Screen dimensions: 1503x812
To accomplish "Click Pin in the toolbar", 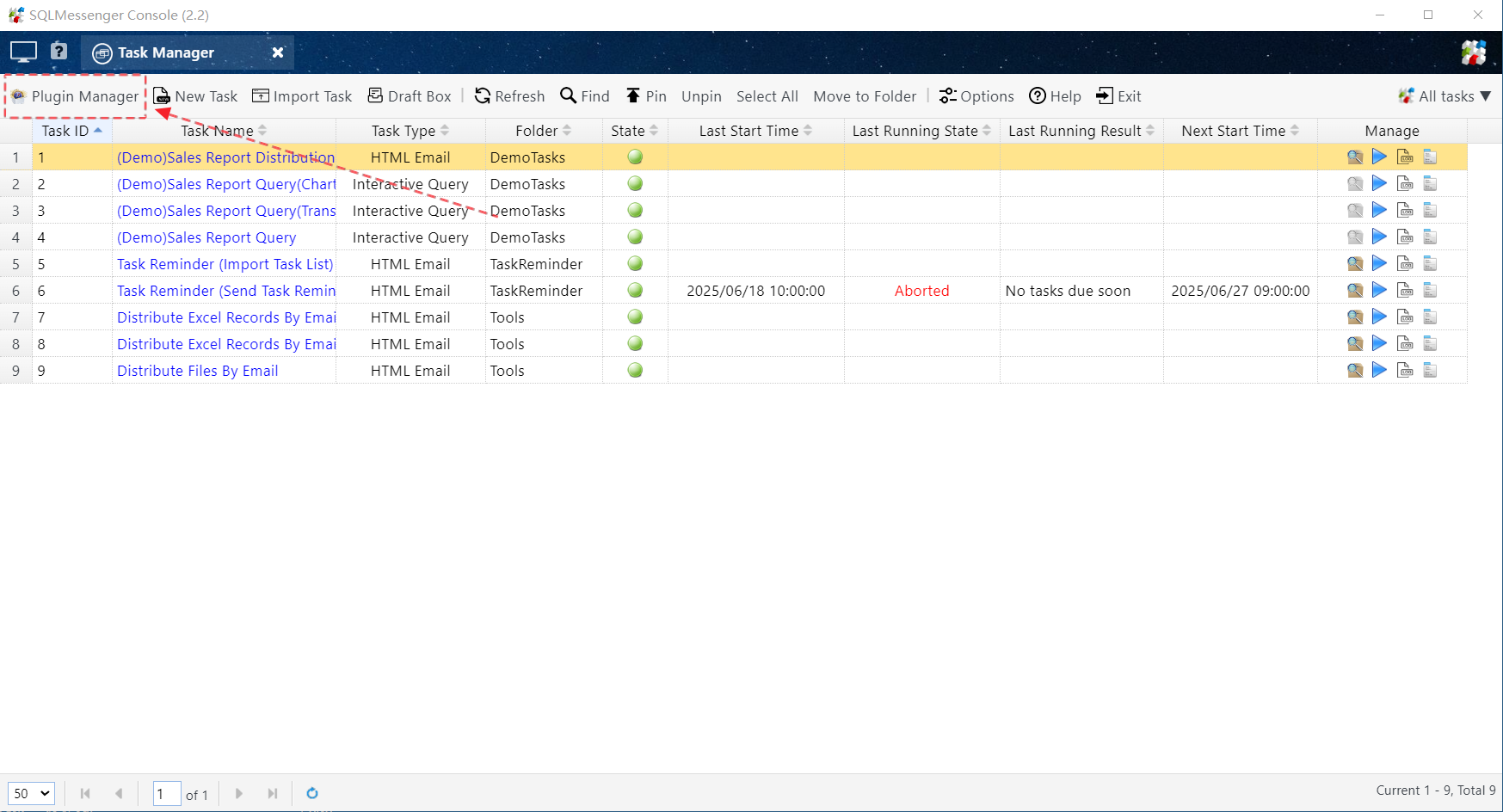I will click(x=646, y=96).
